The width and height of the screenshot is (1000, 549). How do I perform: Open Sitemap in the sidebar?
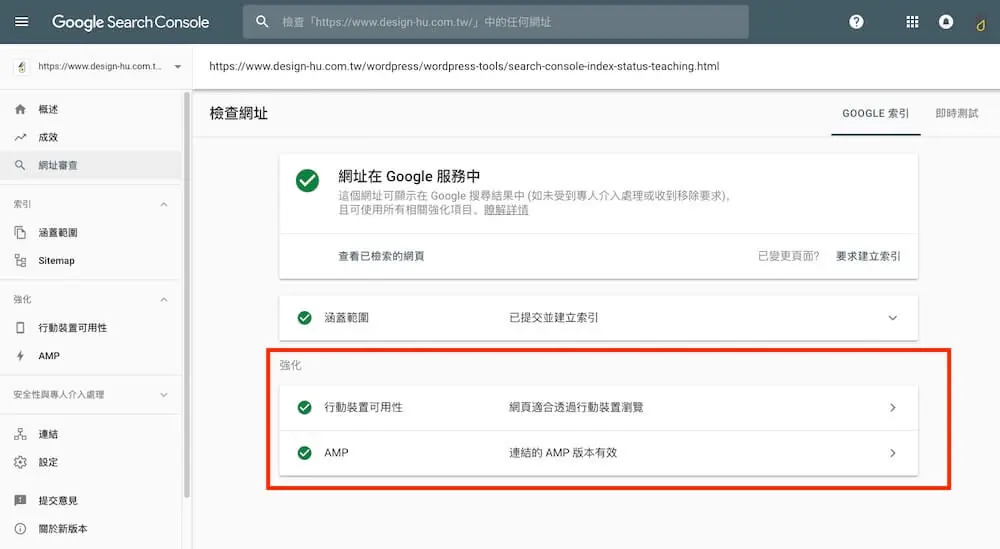(56, 260)
